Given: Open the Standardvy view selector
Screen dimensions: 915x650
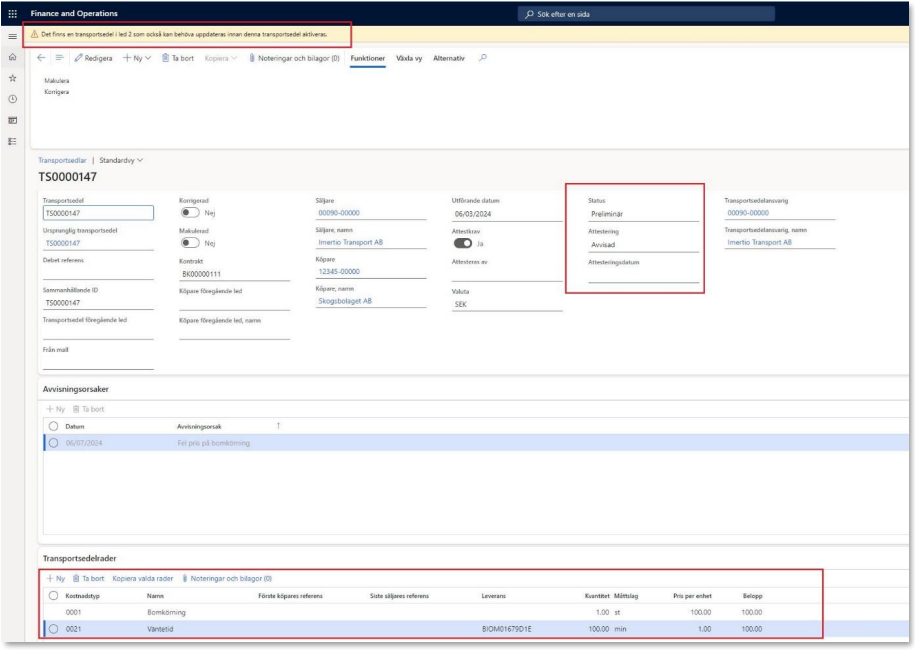Looking at the screenshot, I should point(121,160).
